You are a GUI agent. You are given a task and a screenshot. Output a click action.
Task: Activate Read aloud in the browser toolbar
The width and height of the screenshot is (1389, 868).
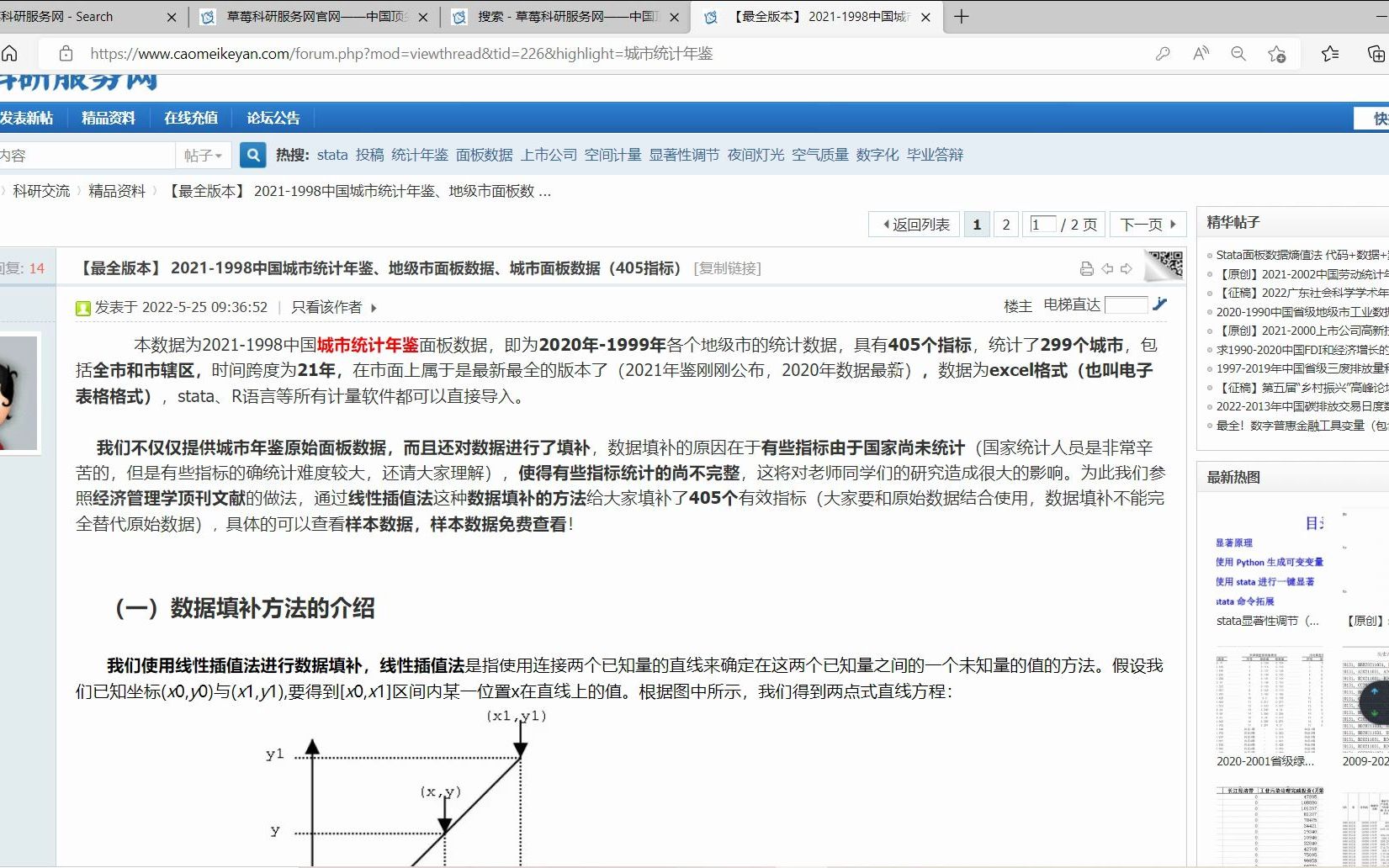tap(1199, 53)
